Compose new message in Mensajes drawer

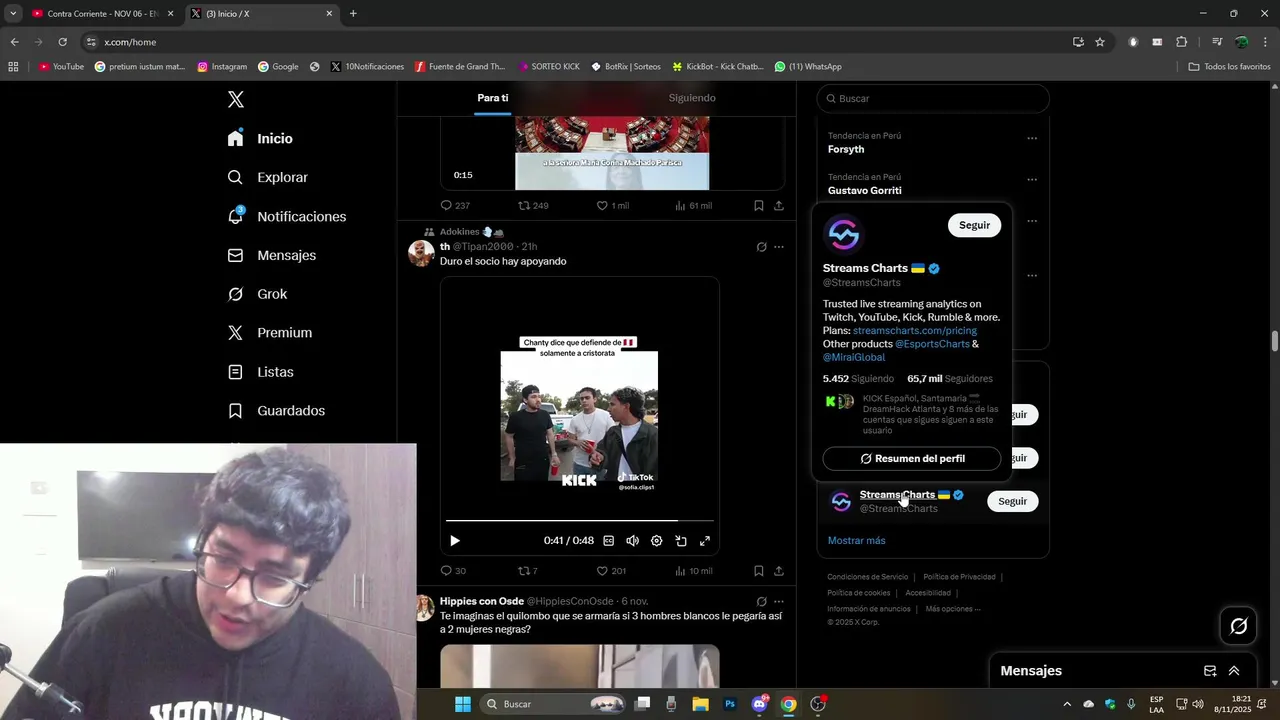(x=1210, y=671)
